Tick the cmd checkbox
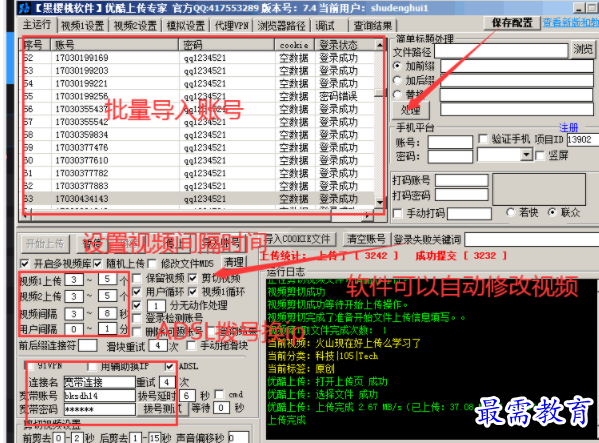The height and width of the screenshot is (443, 599). [x=219, y=394]
